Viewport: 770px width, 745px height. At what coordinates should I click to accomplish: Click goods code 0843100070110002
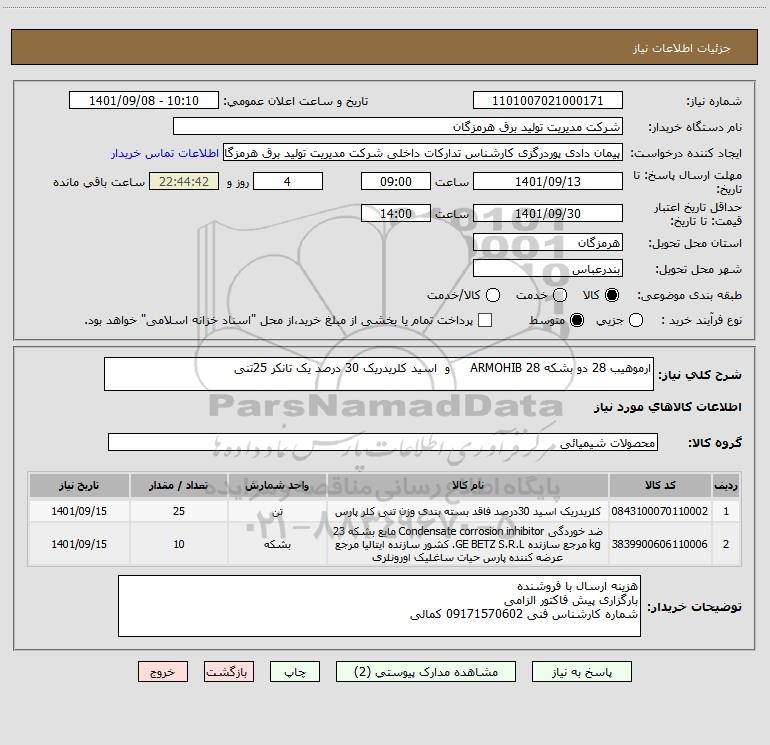(660, 511)
